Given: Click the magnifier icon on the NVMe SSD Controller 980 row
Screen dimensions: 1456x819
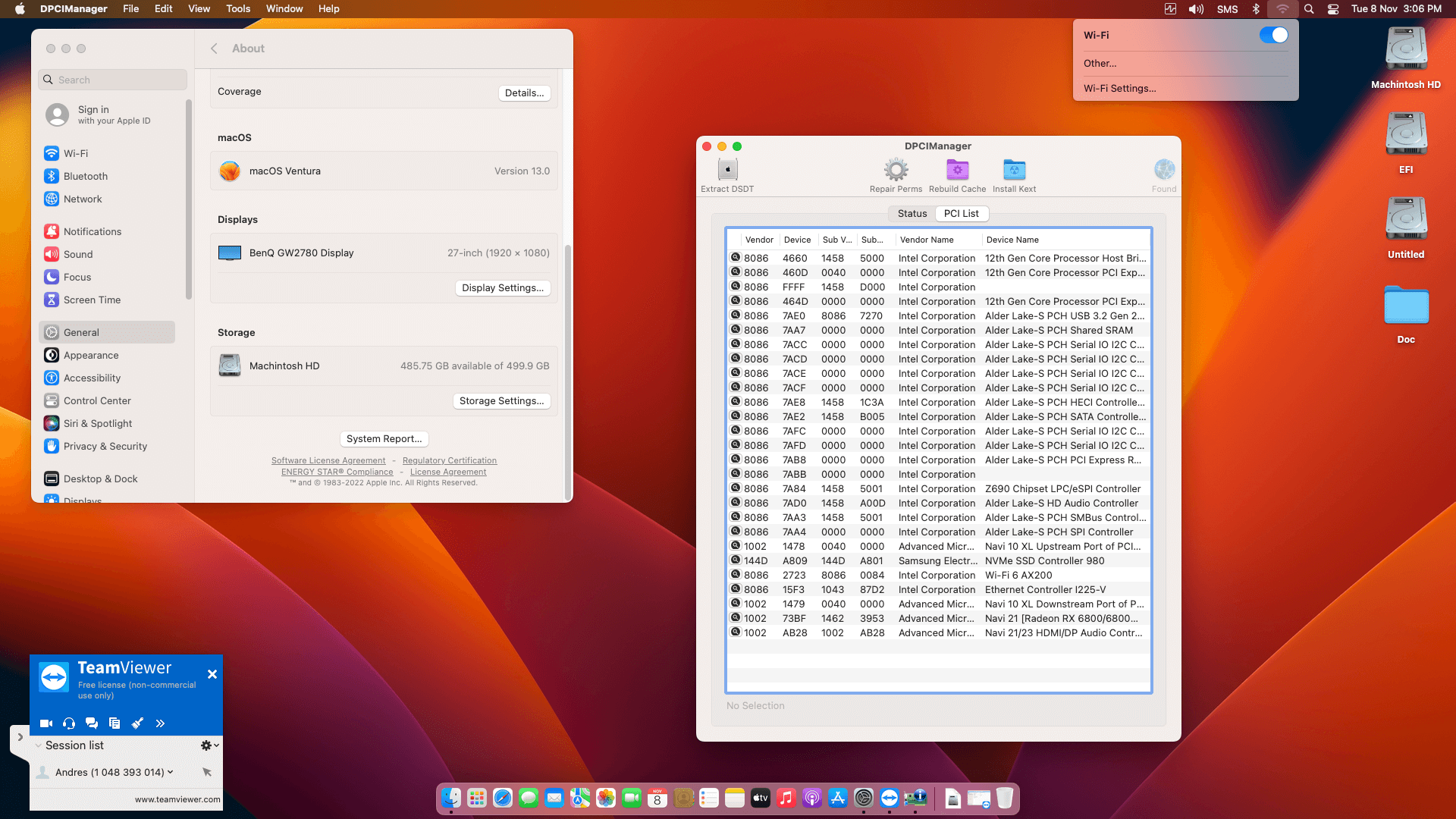Looking at the screenshot, I should point(735,560).
